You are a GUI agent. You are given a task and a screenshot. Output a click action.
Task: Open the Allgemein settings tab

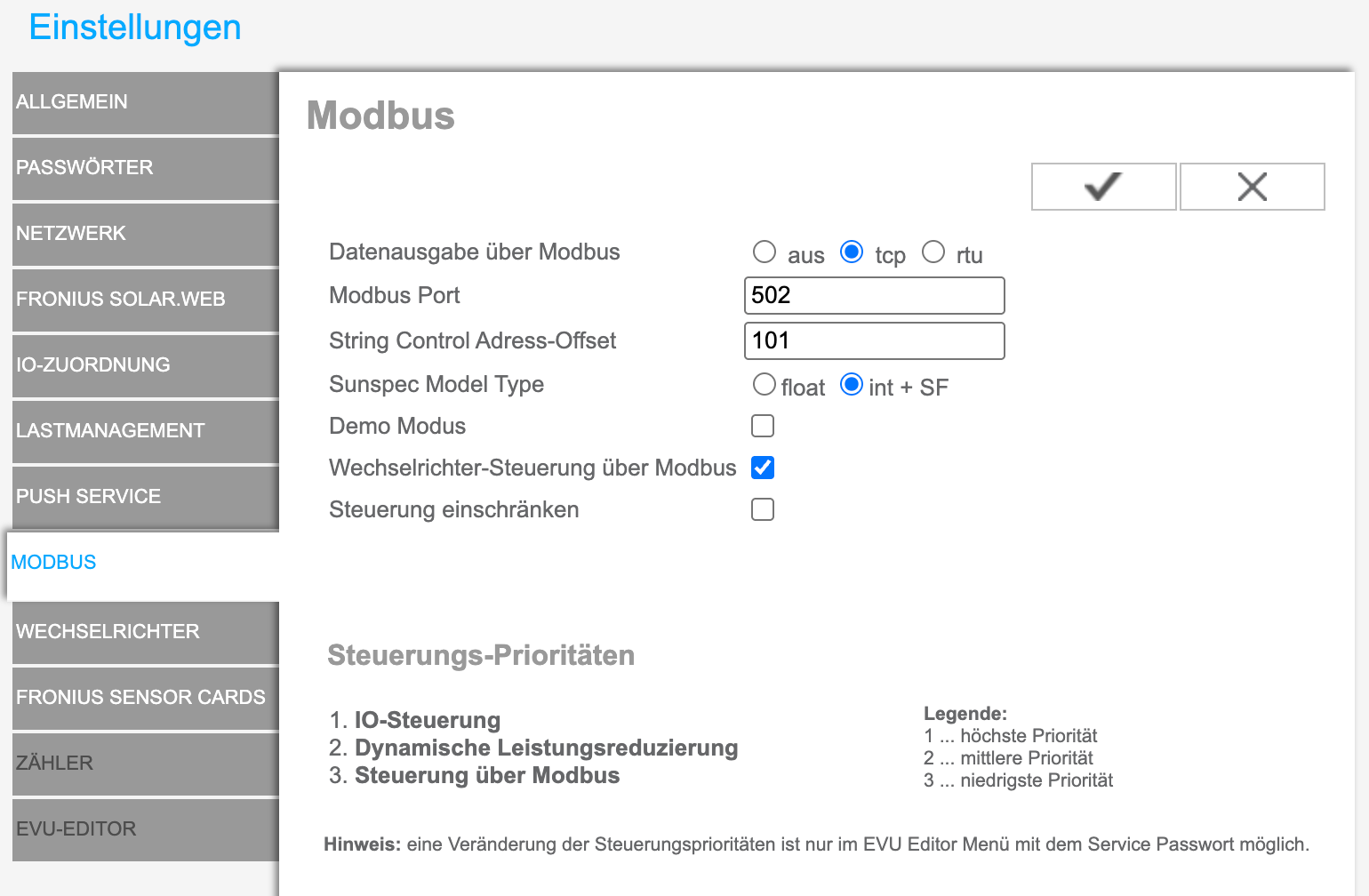146,102
